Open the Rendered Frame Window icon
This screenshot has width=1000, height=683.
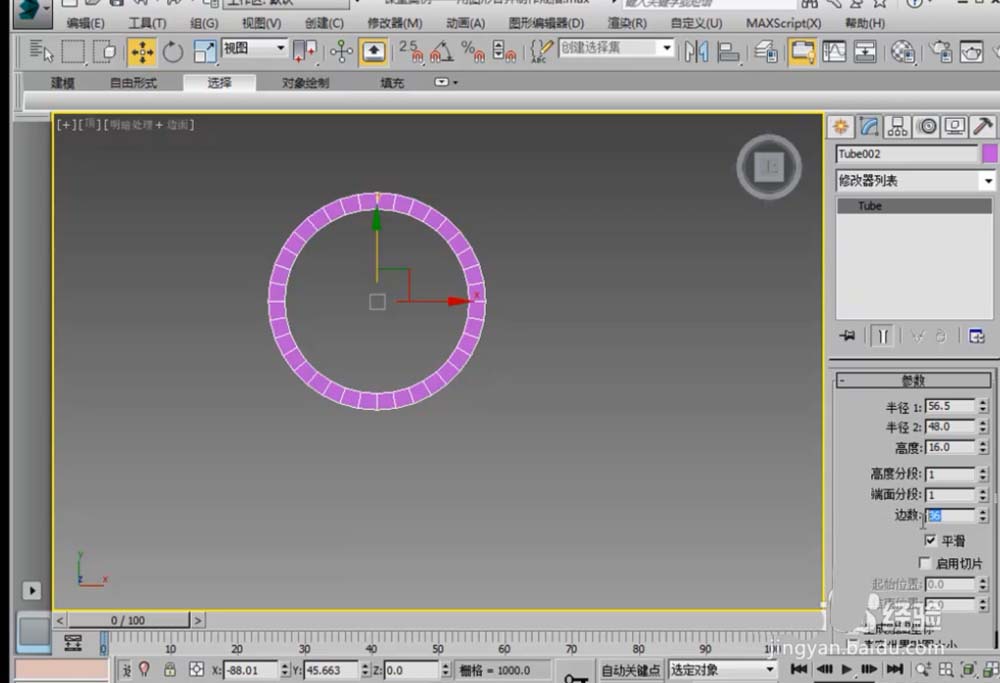coord(971,52)
